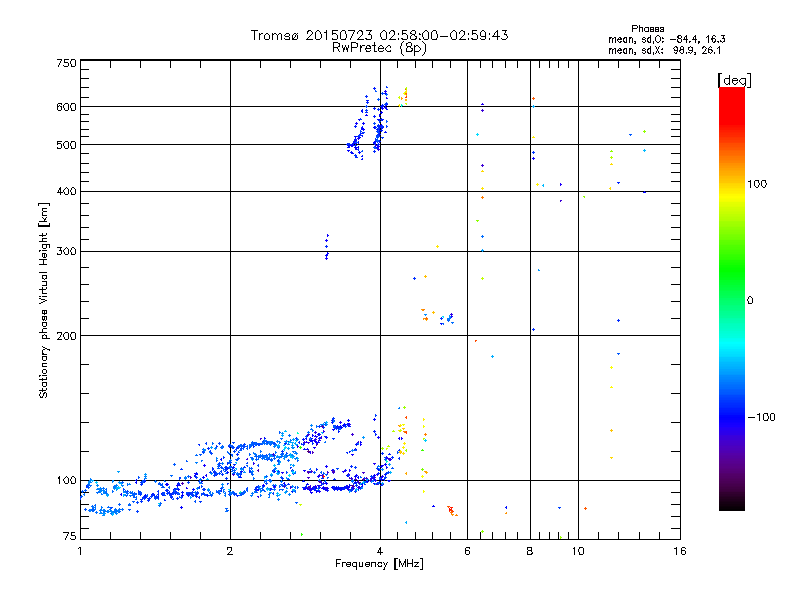The height and width of the screenshot is (600, 800).
Task: Click the 'mean, sd,X: 98.9, 26.1' statistic
Action: [664, 50]
